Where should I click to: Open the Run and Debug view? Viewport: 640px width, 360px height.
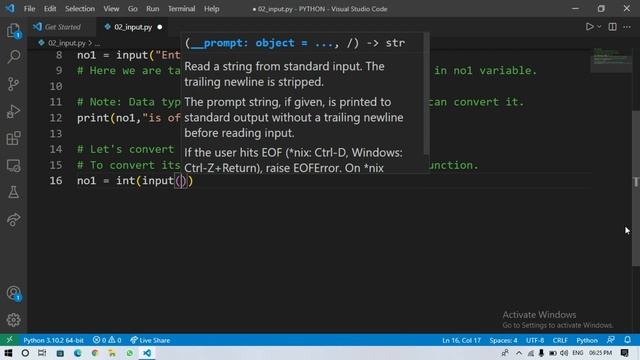point(13,111)
